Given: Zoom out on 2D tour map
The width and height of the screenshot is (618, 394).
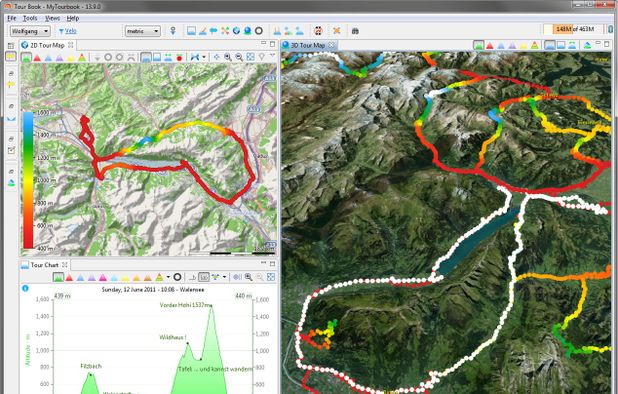Looking at the screenshot, I should click(x=239, y=58).
